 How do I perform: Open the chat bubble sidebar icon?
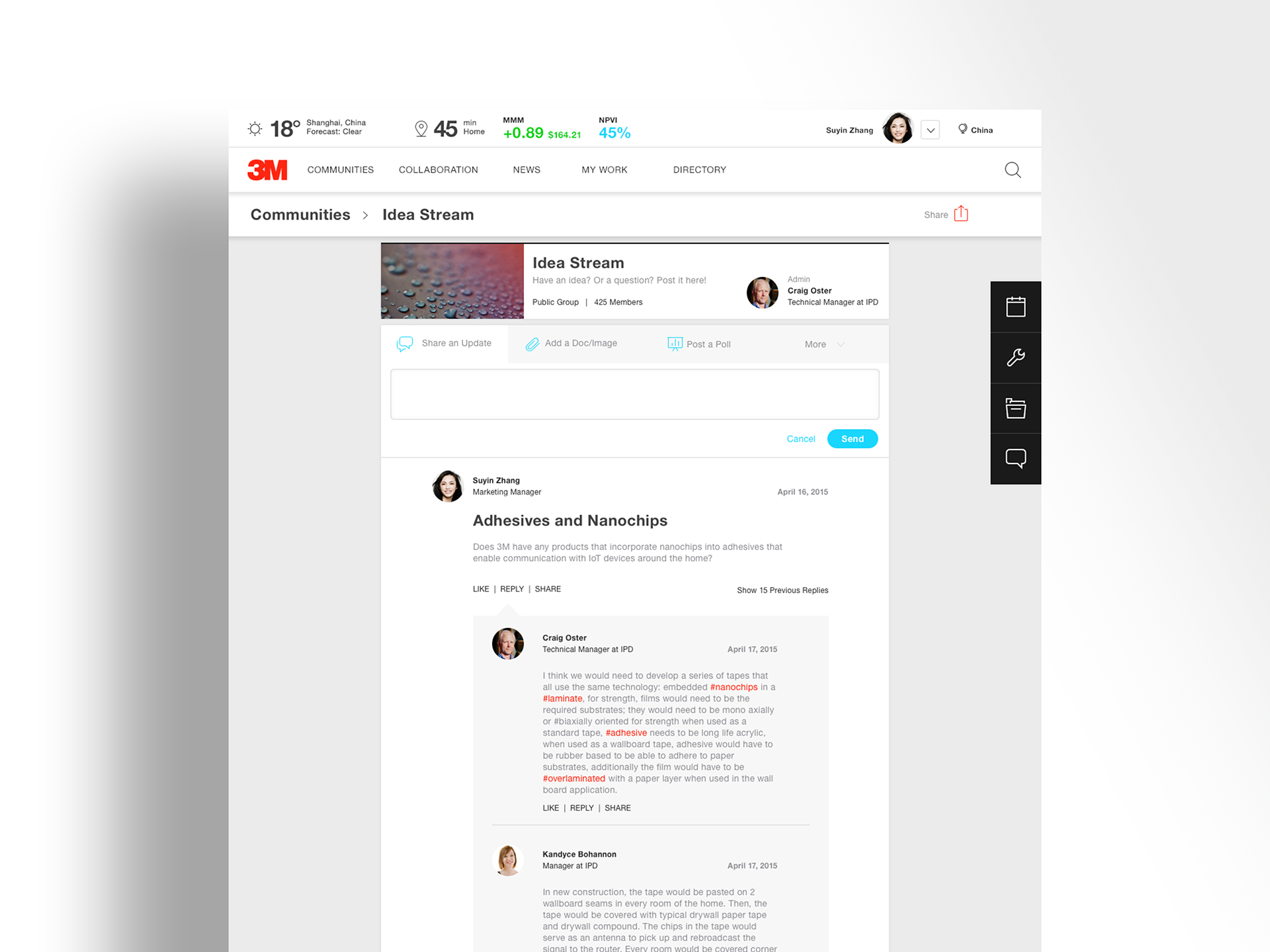point(1015,459)
